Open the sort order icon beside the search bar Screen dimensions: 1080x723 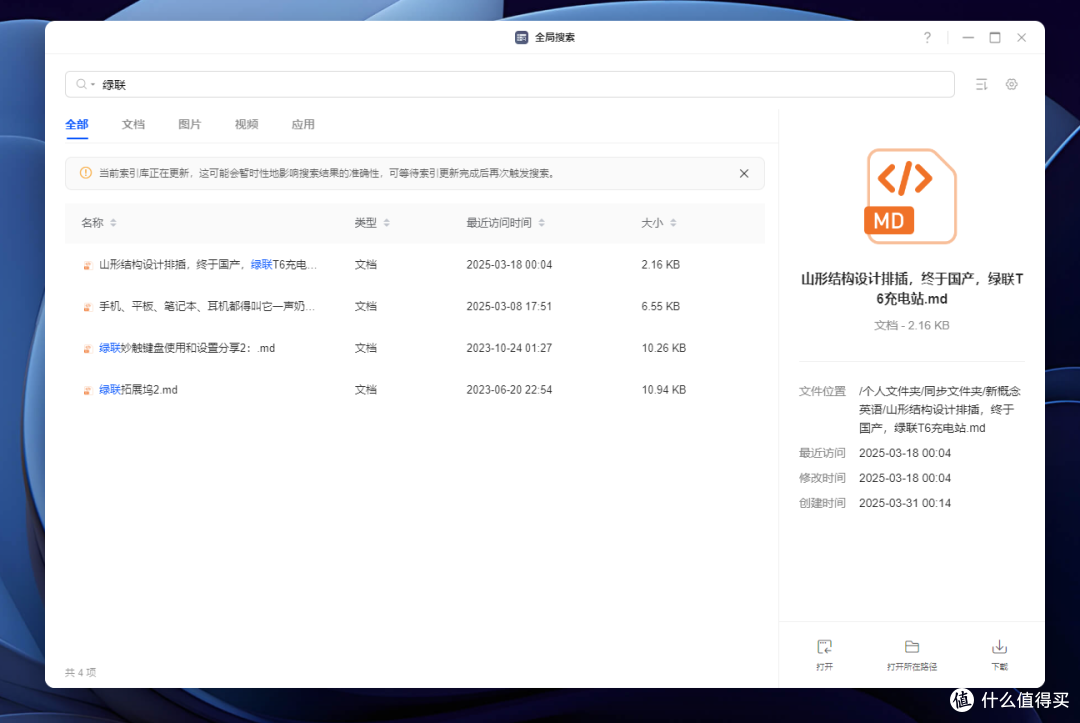pos(981,84)
